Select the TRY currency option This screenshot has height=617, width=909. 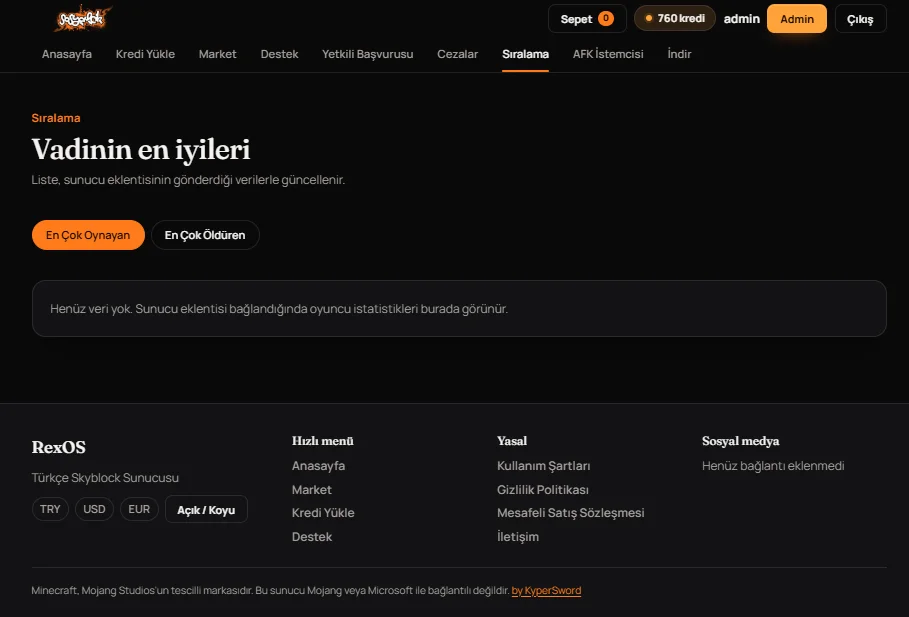point(50,509)
